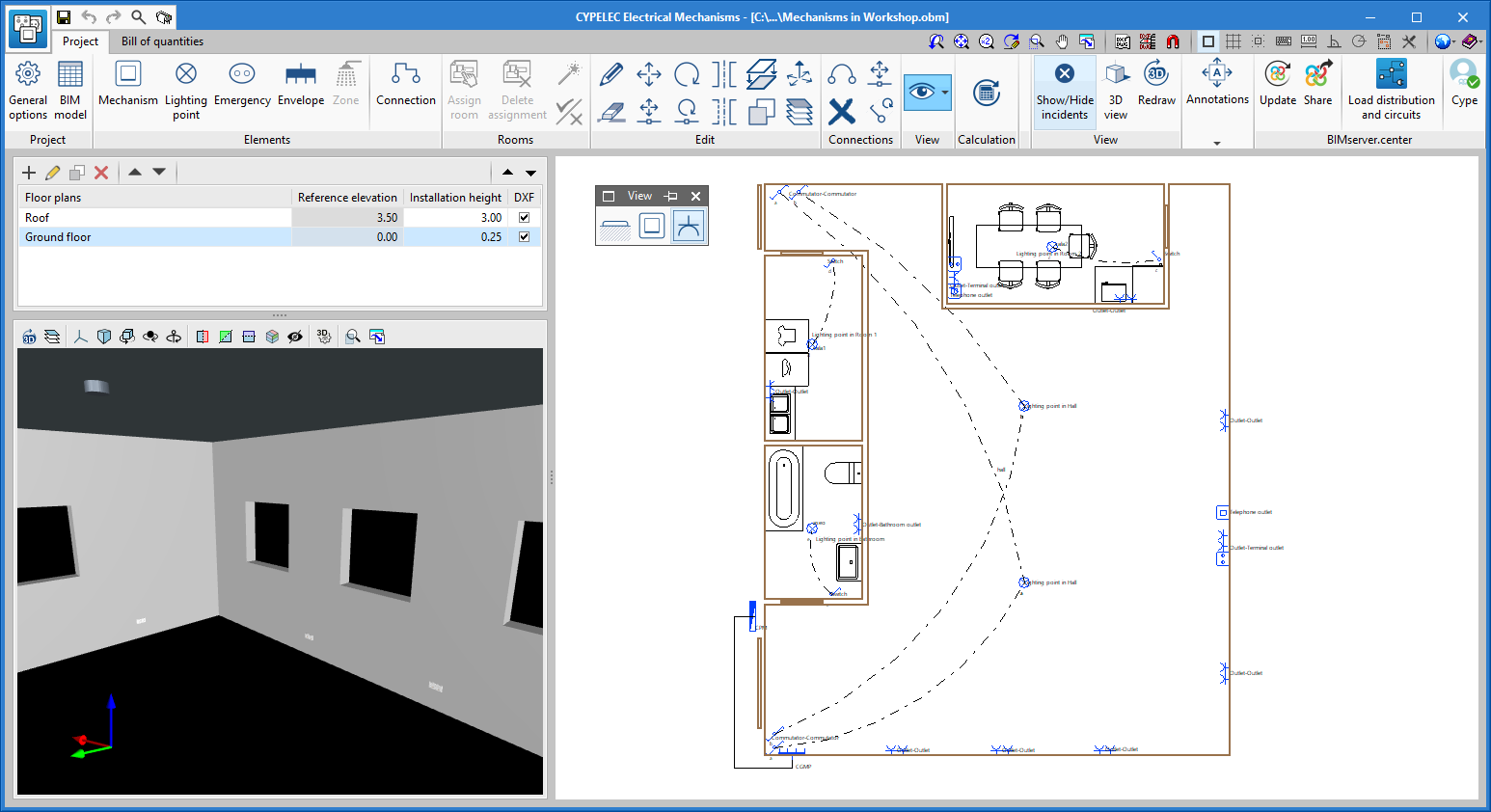Select the Mechanism element tool
This screenshot has width=1491, height=812.
pyautogui.click(x=128, y=83)
